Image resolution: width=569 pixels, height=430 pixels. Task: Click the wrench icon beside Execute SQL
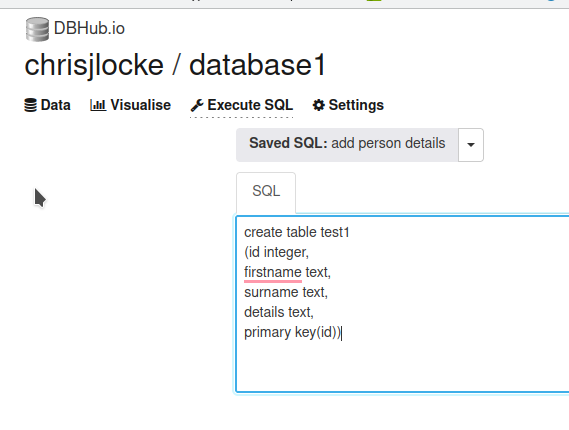pos(197,105)
